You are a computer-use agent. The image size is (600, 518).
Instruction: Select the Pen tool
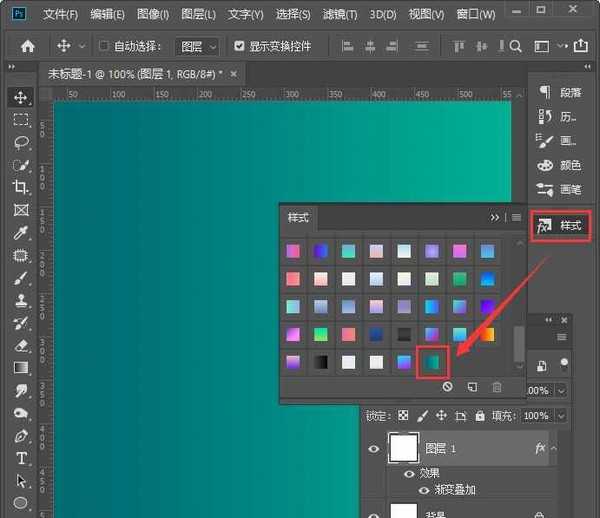[20, 436]
